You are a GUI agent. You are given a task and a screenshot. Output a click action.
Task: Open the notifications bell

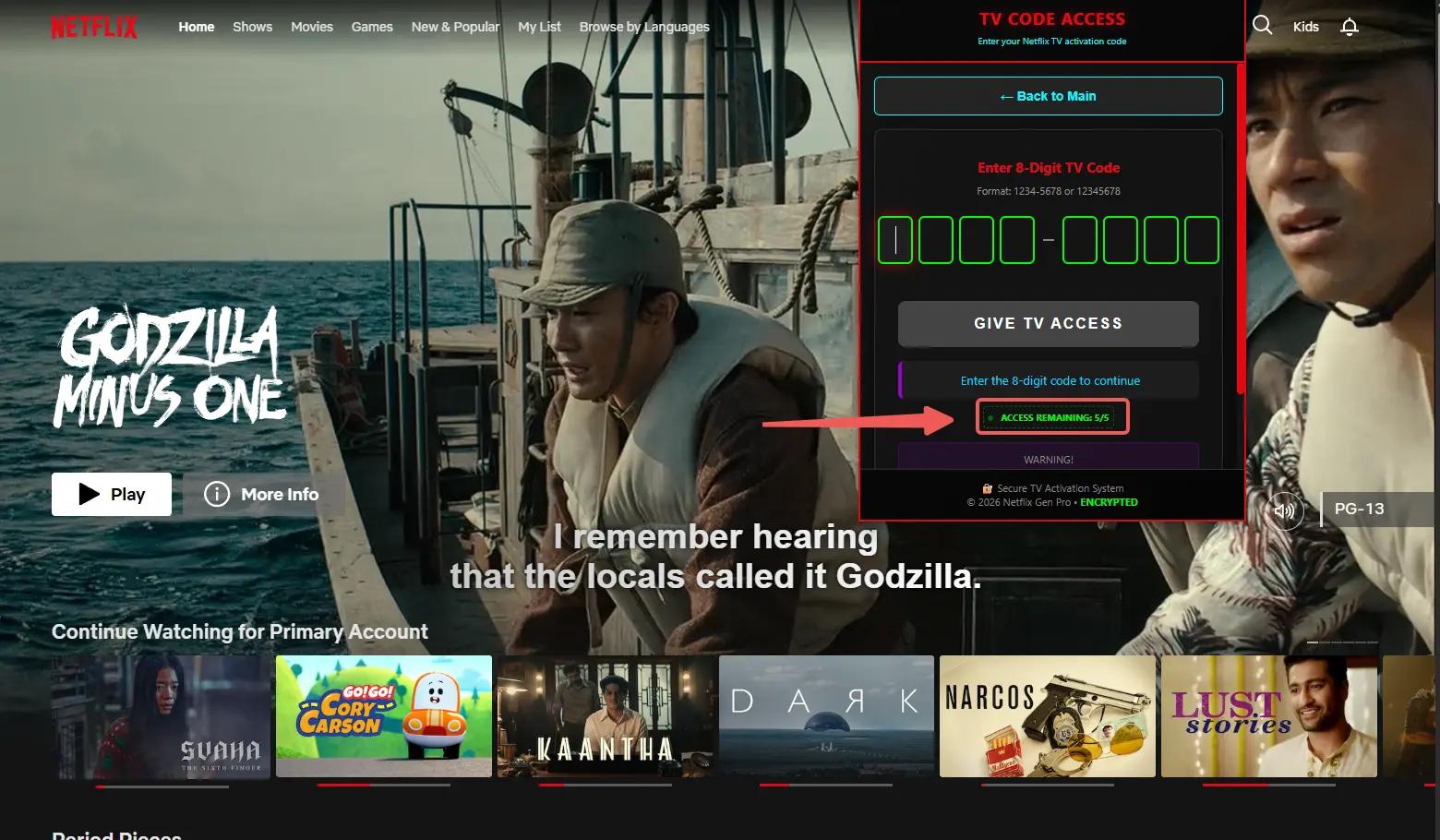click(x=1350, y=27)
